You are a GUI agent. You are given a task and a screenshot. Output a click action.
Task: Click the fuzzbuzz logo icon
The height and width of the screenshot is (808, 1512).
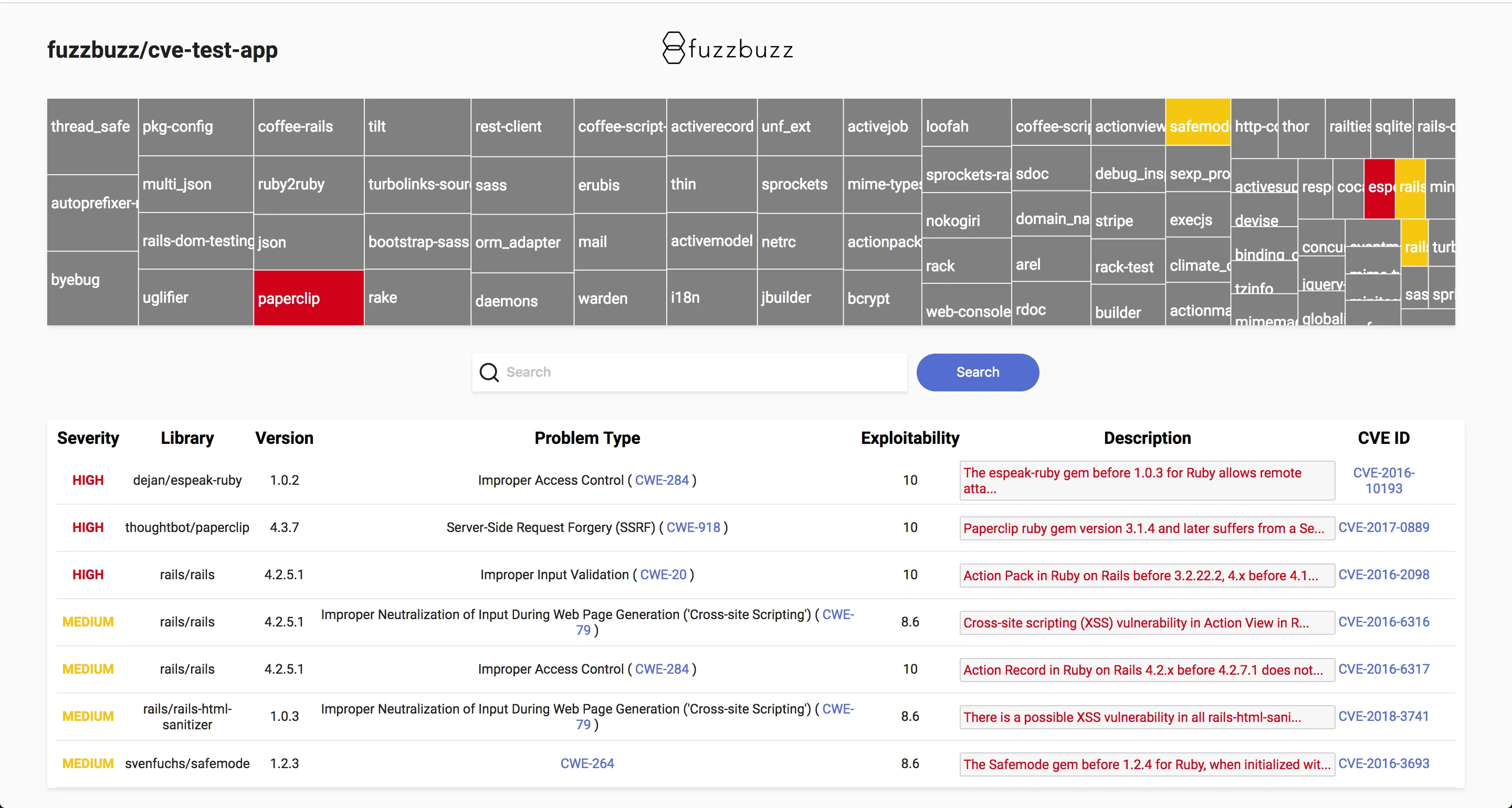(x=673, y=48)
